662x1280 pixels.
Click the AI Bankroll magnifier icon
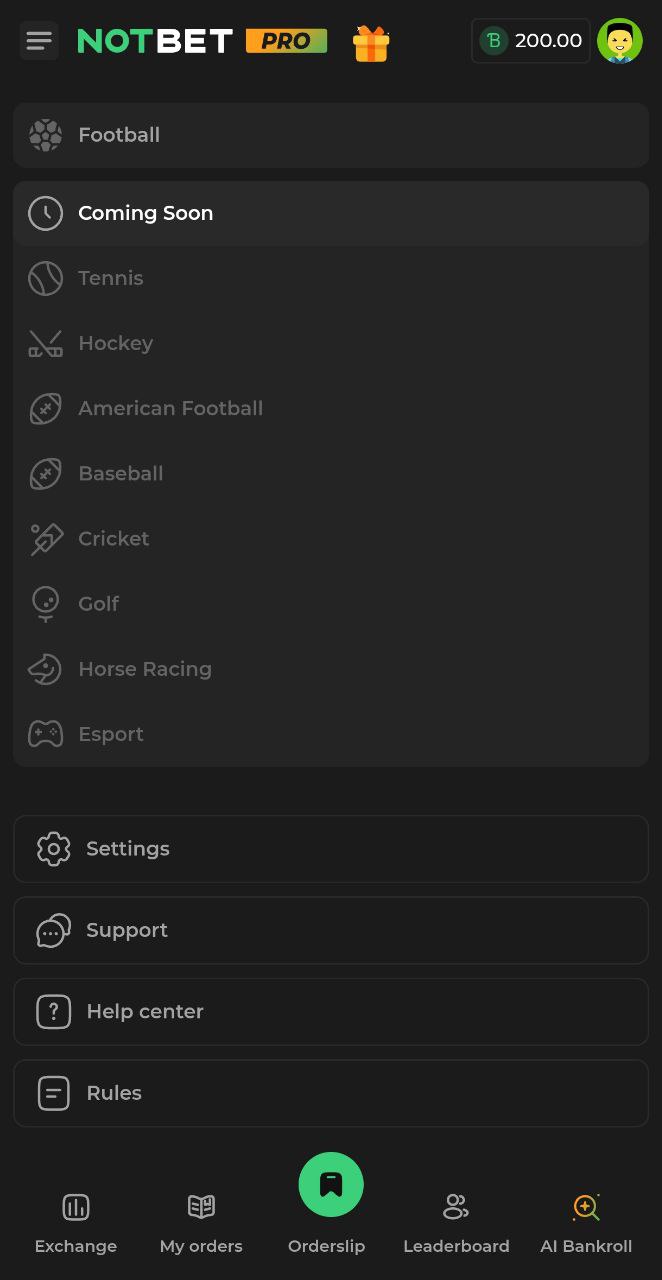(x=586, y=1207)
